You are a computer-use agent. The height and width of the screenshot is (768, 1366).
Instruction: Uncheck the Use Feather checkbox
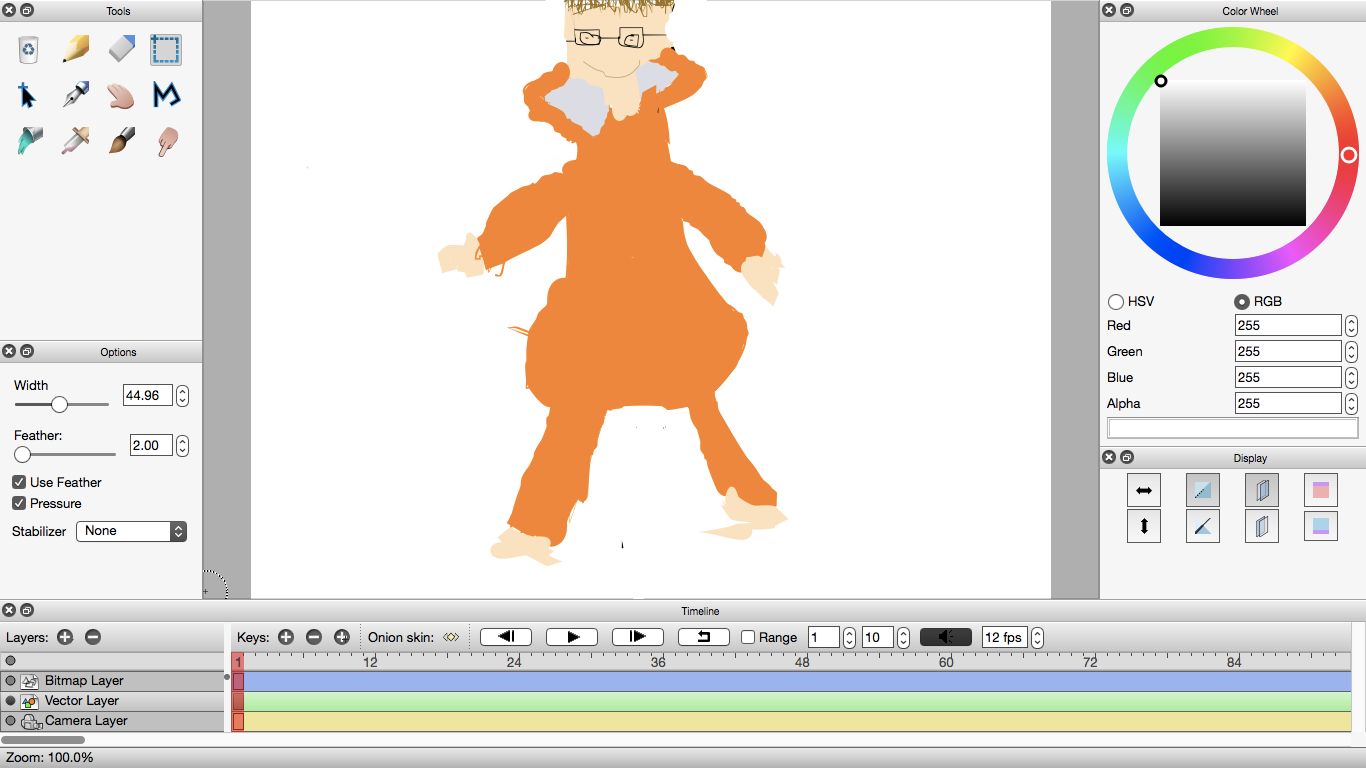click(19, 482)
